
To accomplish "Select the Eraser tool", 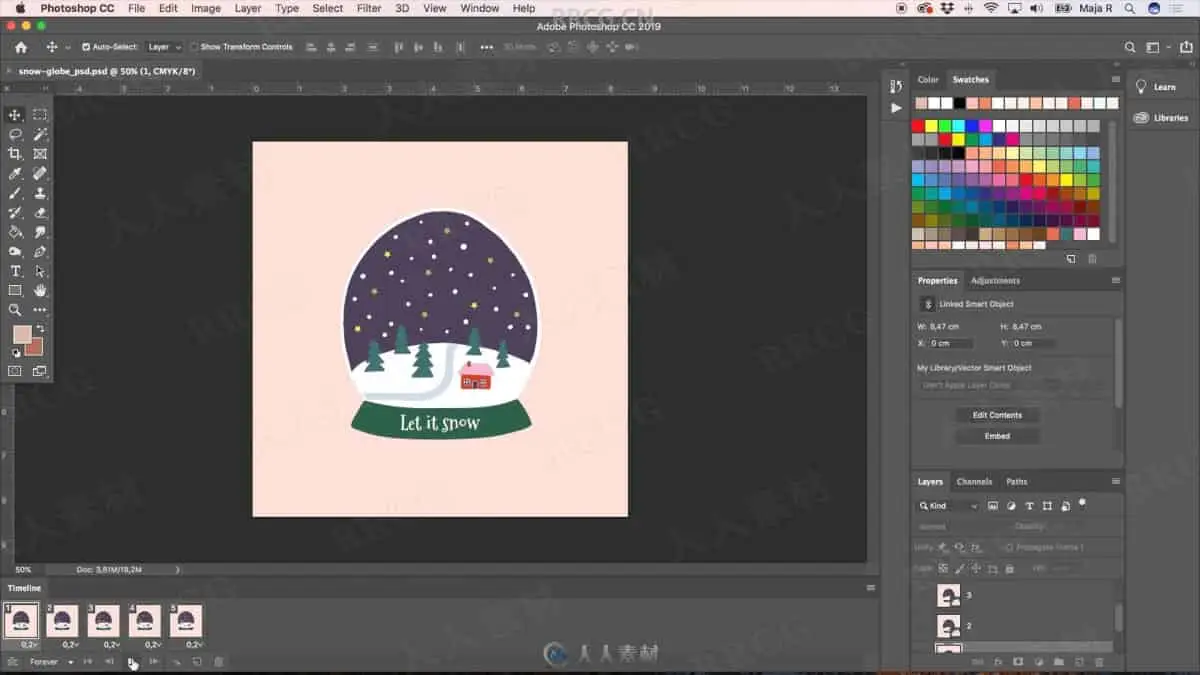I will (x=40, y=212).
